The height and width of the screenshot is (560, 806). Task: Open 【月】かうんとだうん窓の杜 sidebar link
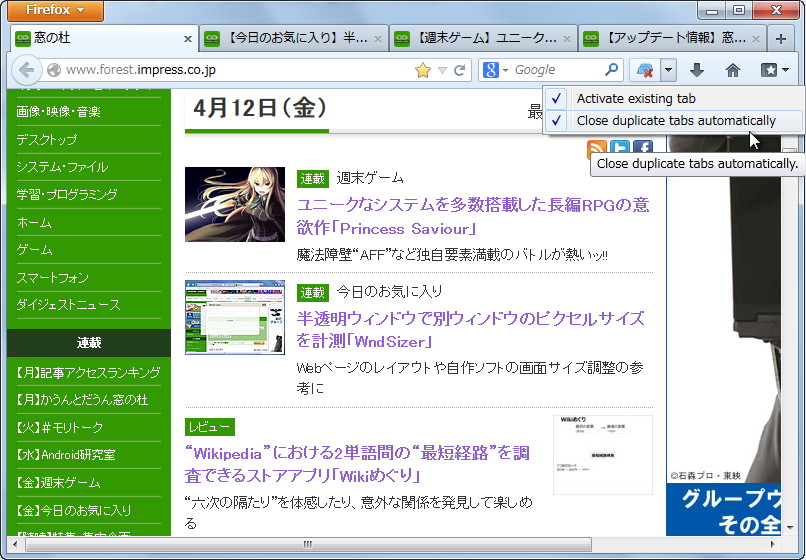(82, 400)
